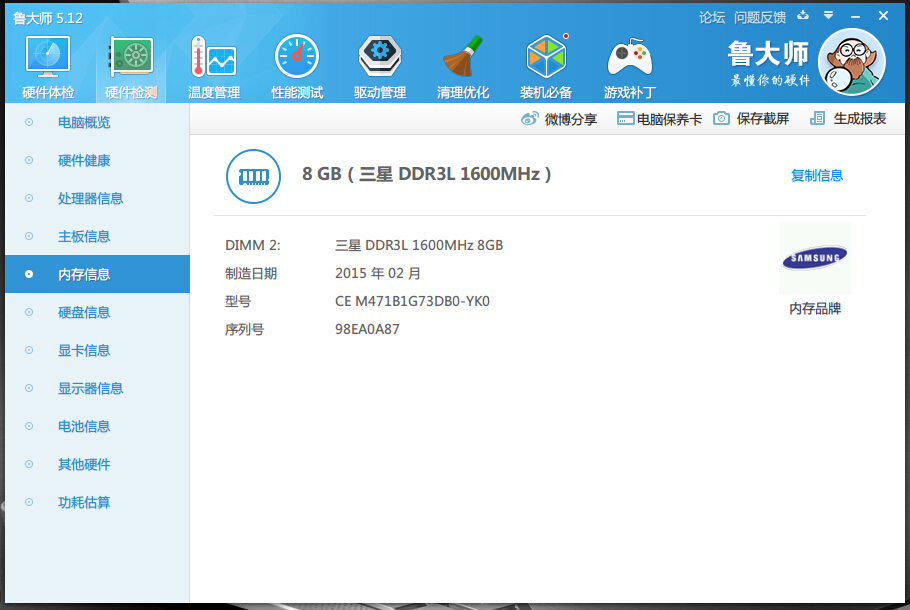Click the Weibo share icon

point(529,119)
